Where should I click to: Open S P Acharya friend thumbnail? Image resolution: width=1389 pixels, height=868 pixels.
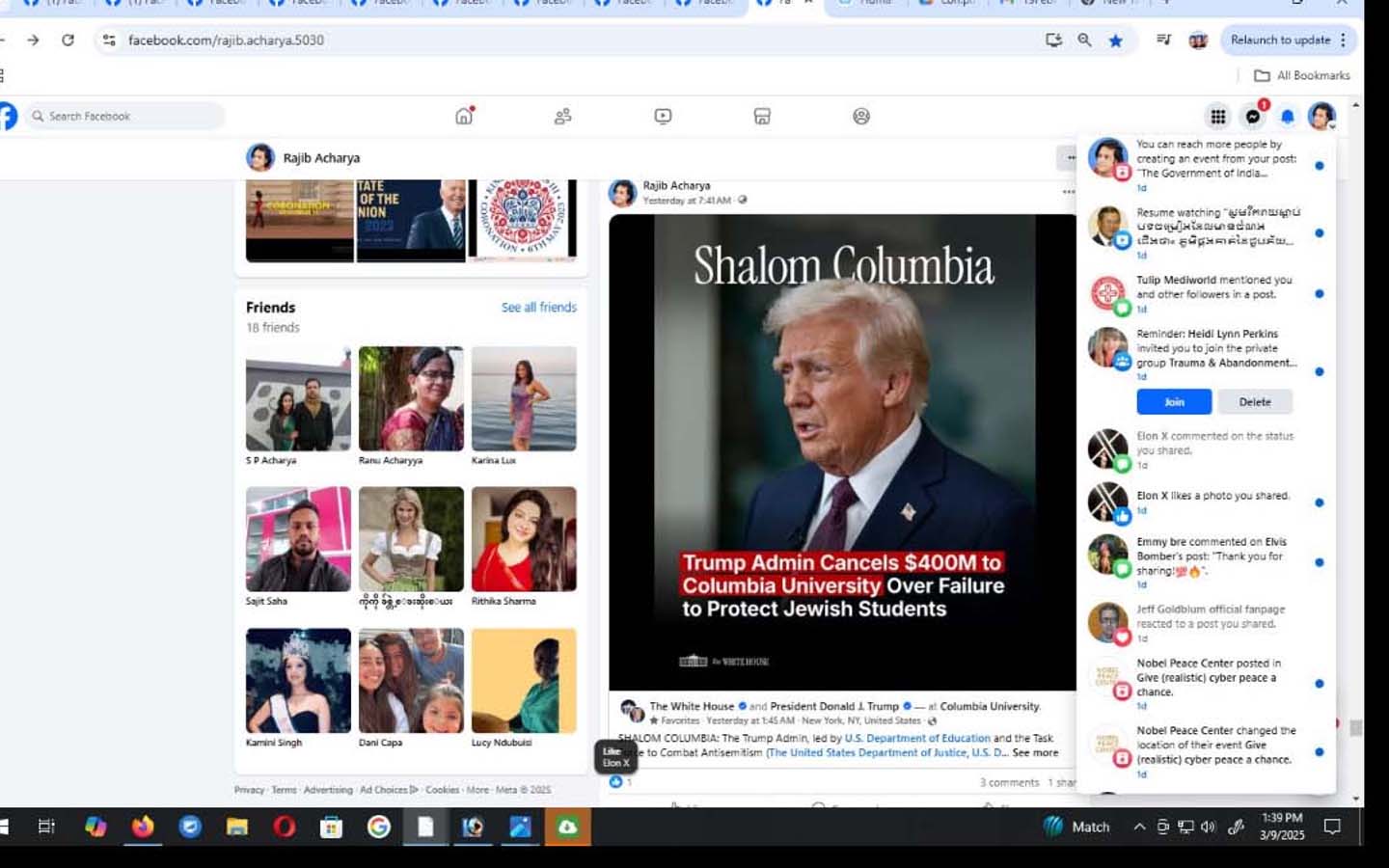click(x=298, y=398)
